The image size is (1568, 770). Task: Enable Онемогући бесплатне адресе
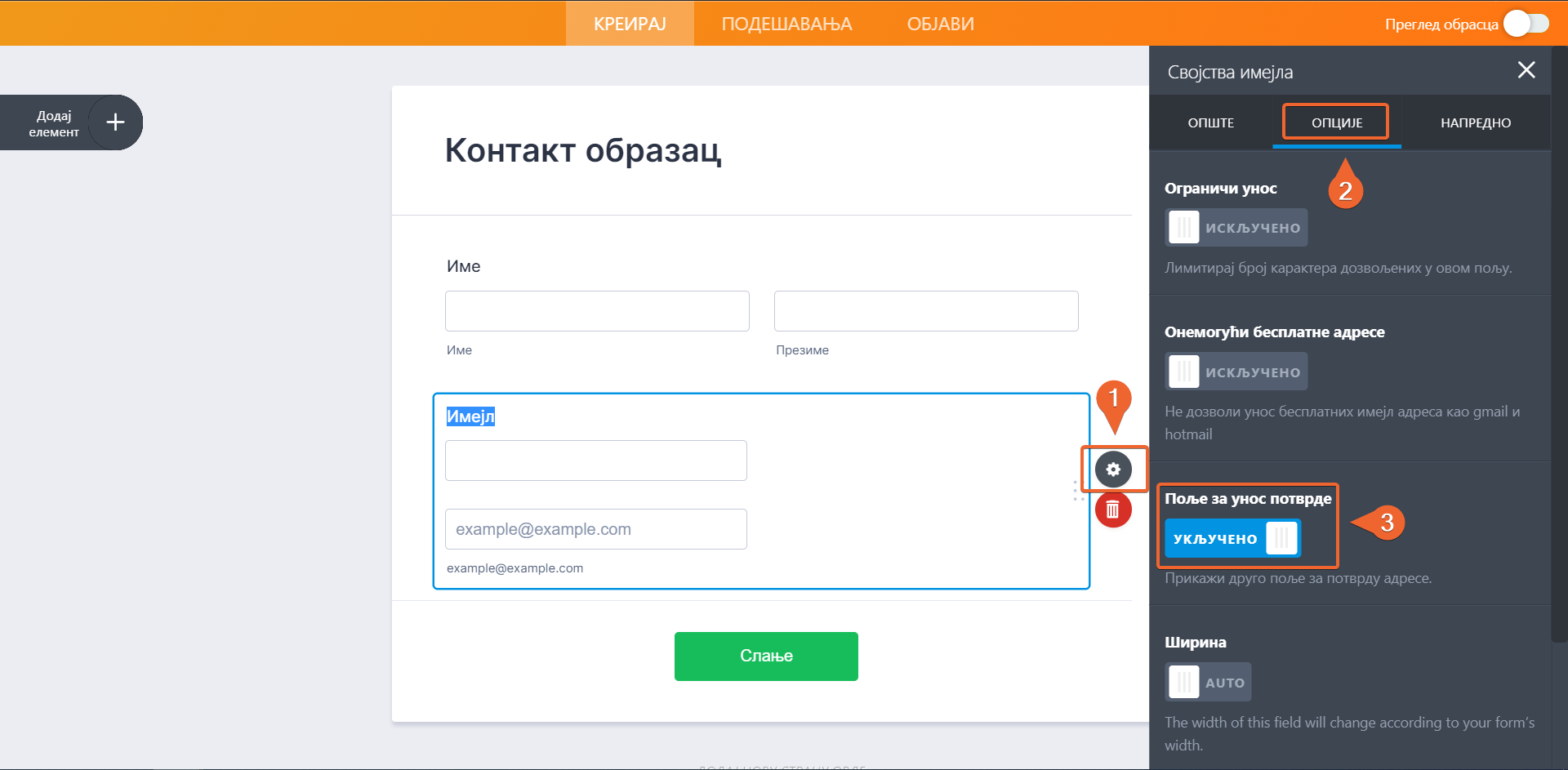pyautogui.click(x=1236, y=372)
